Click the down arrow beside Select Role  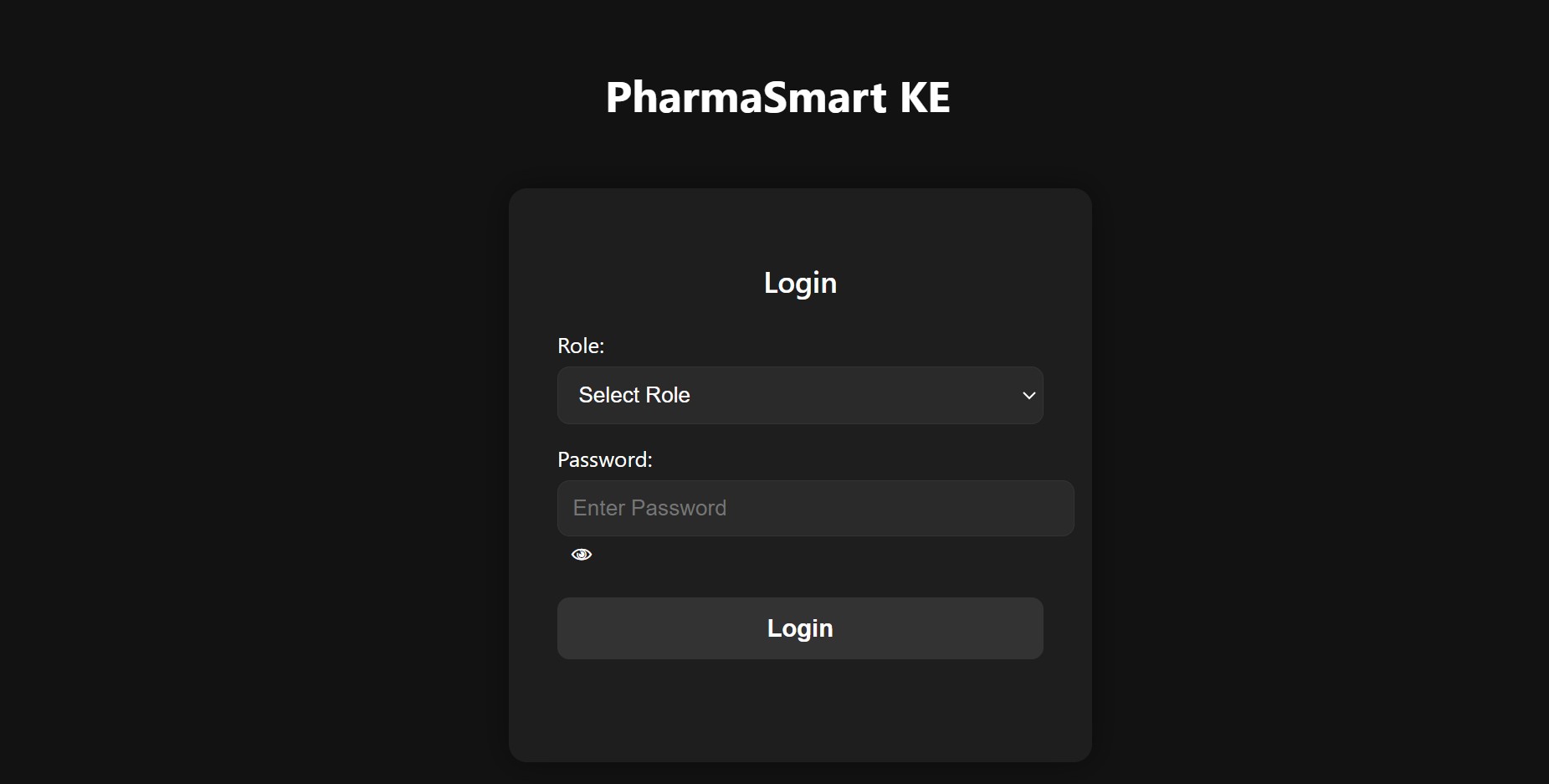(1028, 395)
